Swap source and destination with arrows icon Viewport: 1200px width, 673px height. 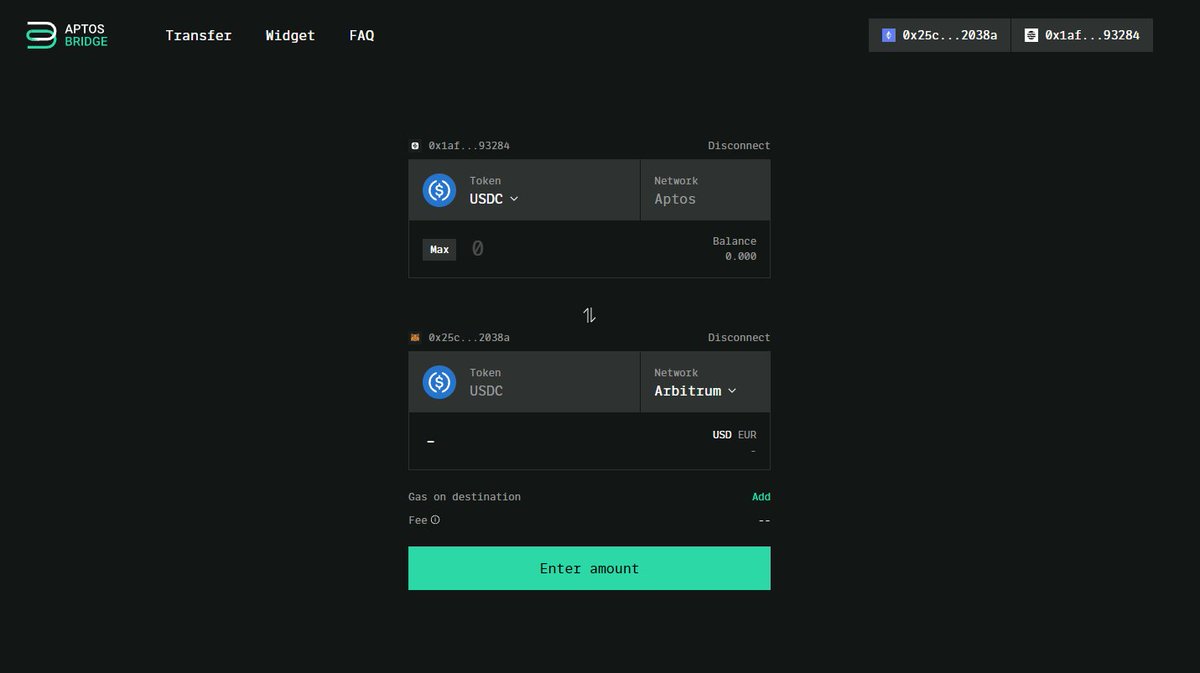pyautogui.click(x=589, y=315)
